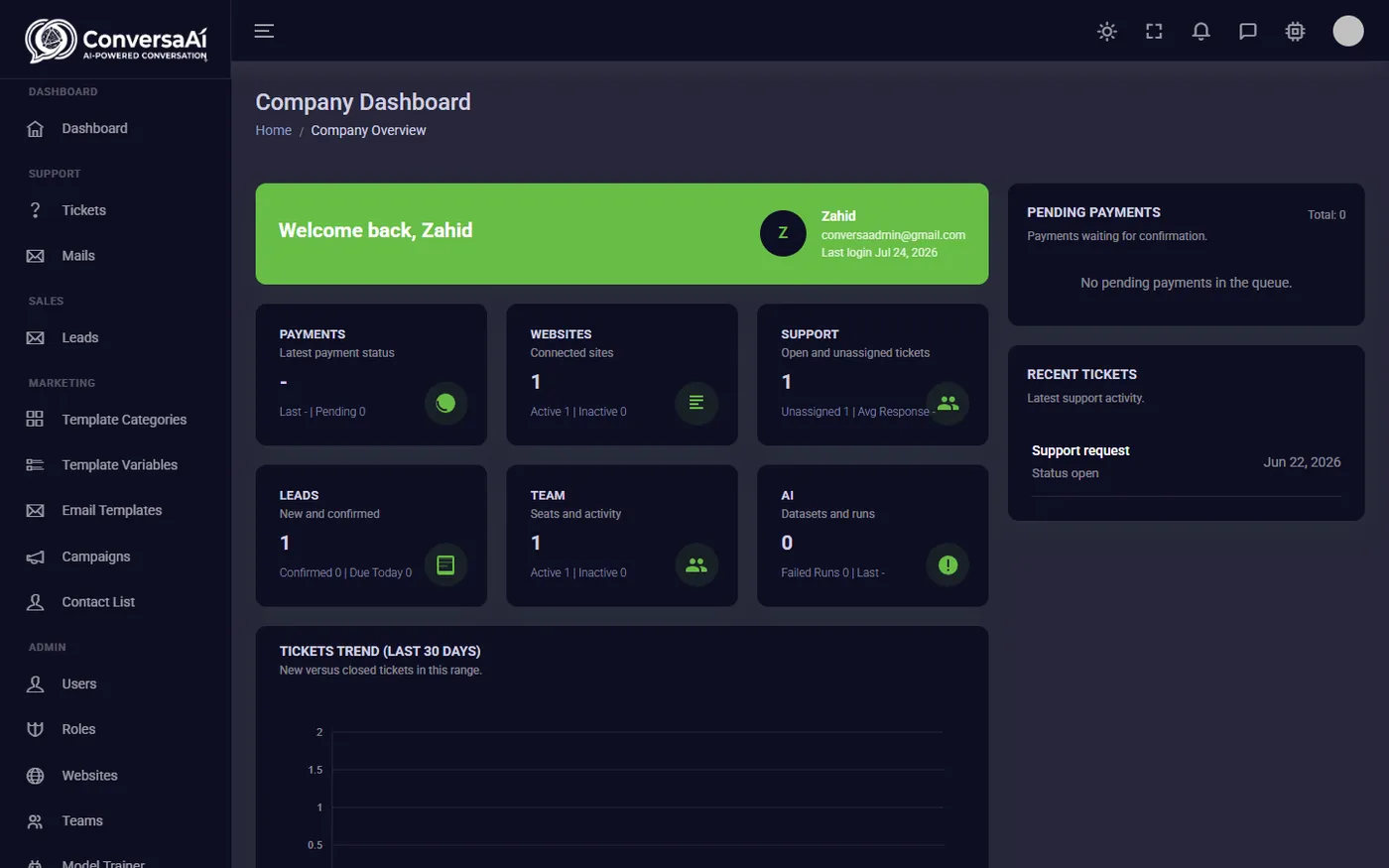Follow the Home breadcrumb link
The width and height of the screenshot is (1389, 868).
(x=273, y=130)
